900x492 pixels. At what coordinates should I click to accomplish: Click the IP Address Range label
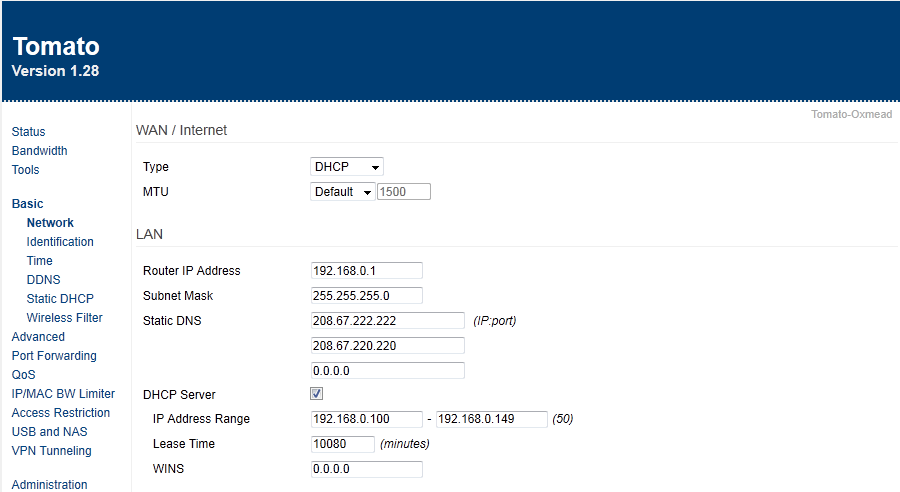click(201, 419)
